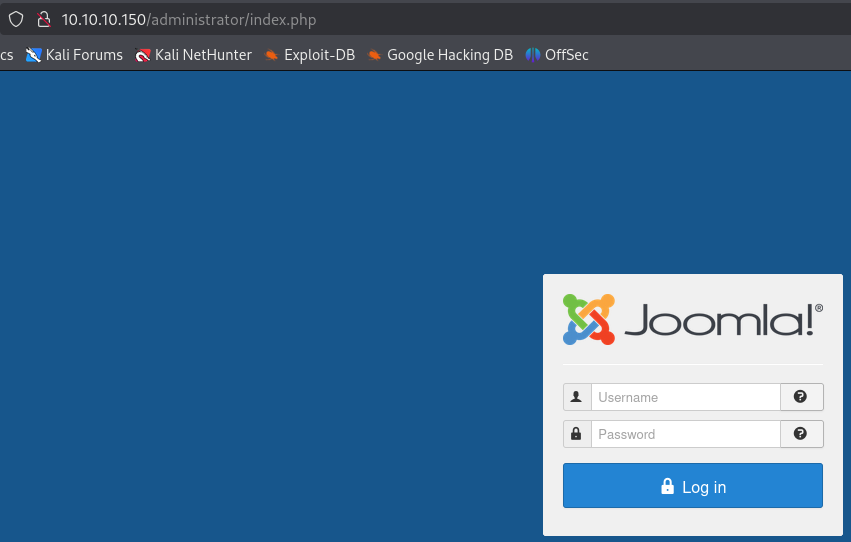The image size is (851, 542).
Task: Focus the Password input field
Action: (685, 434)
